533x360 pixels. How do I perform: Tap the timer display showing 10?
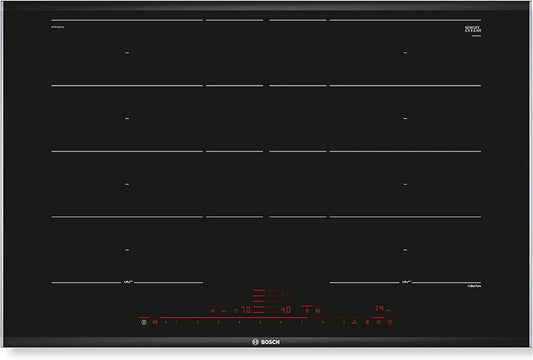(x=246, y=310)
